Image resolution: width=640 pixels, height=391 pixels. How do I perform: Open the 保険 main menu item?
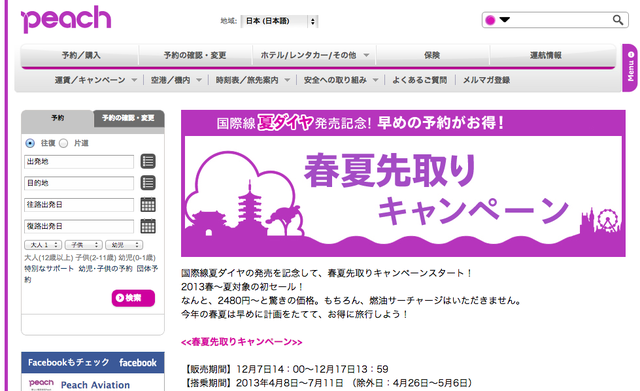[x=432, y=55]
